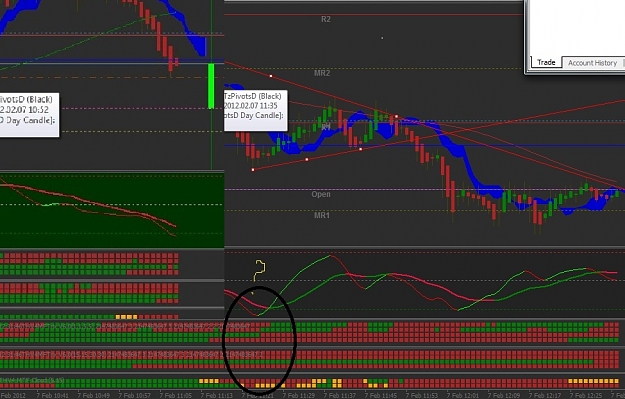
Task: Select the MR1 pivot level label
Action: pyautogui.click(x=322, y=215)
